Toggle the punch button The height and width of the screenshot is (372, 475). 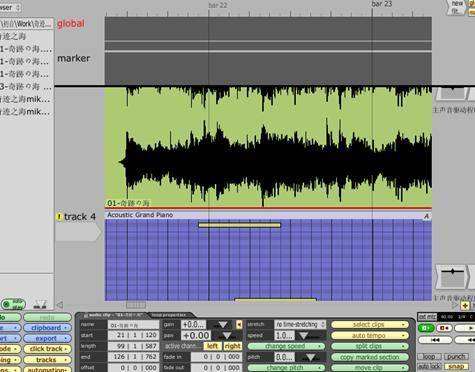tap(456, 357)
